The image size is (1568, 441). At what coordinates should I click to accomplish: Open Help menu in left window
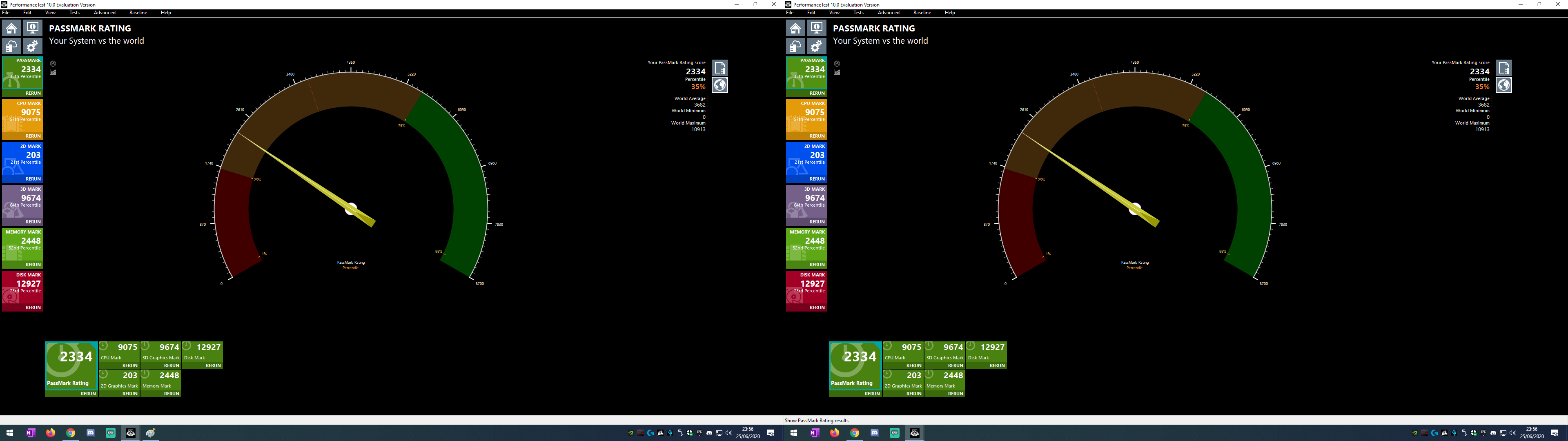point(165,13)
